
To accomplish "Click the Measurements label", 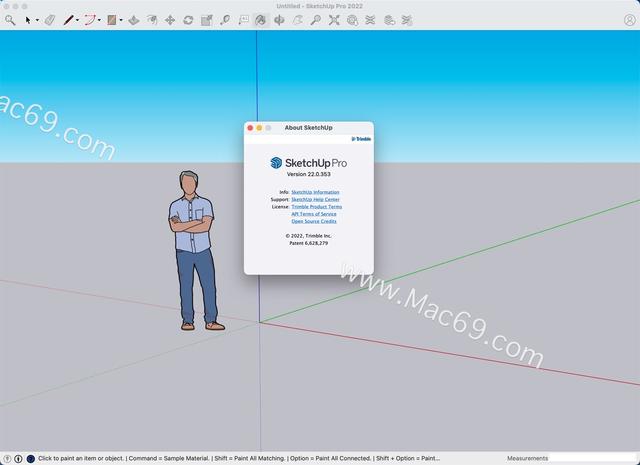I will (527, 458).
